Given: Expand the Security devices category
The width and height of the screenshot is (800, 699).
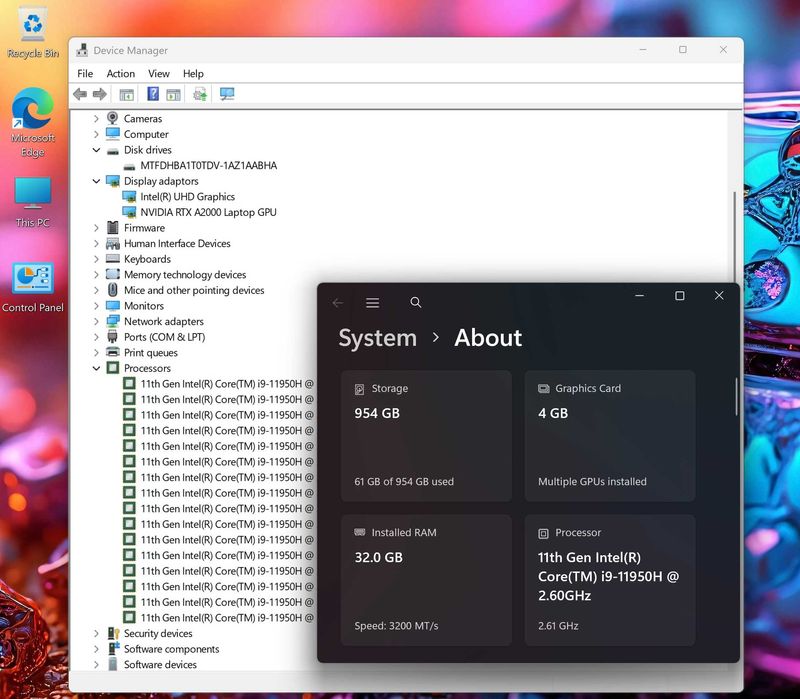Looking at the screenshot, I should click(96, 633).
